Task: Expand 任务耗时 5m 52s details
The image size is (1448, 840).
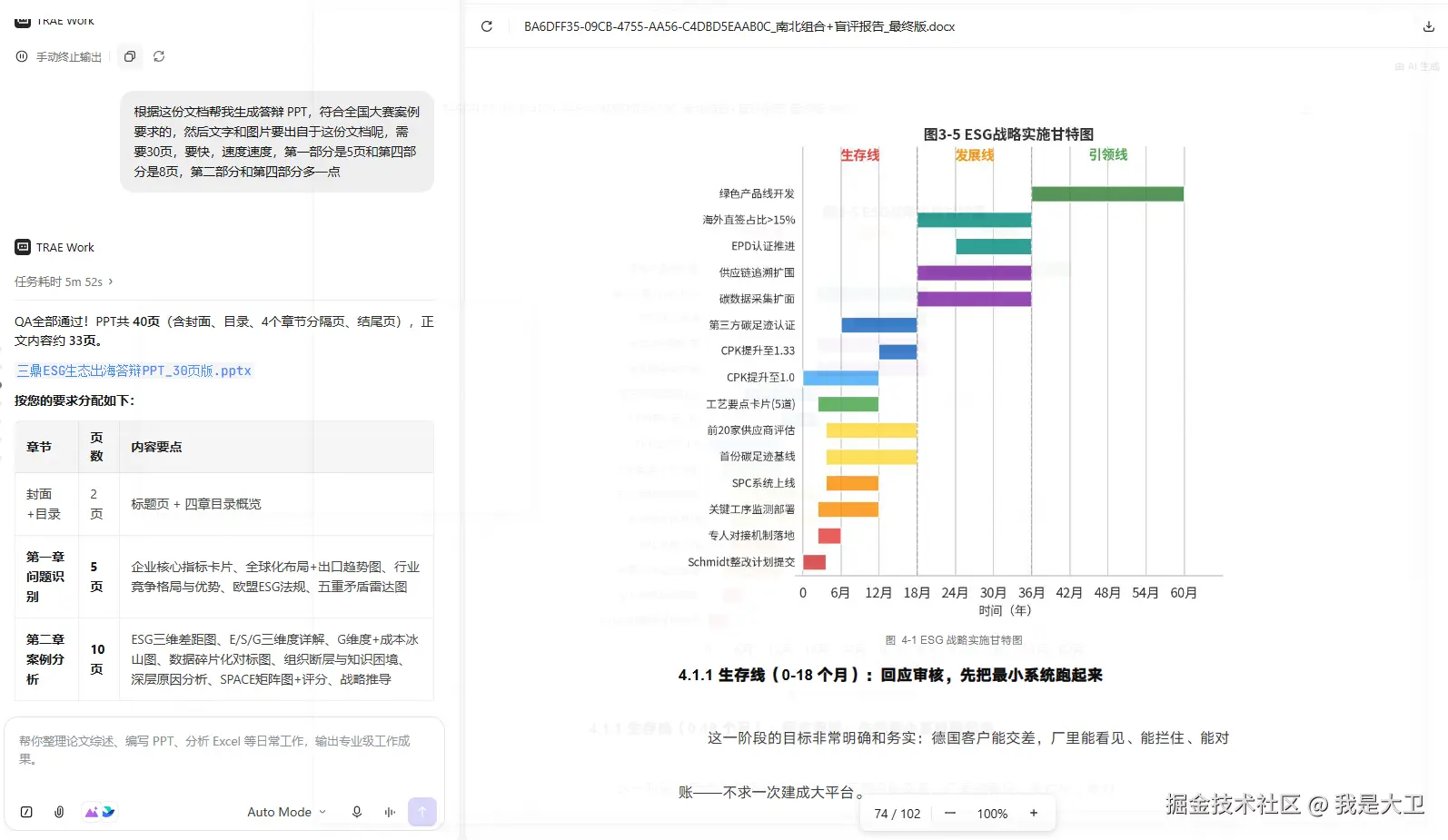Action: point(64,282)
